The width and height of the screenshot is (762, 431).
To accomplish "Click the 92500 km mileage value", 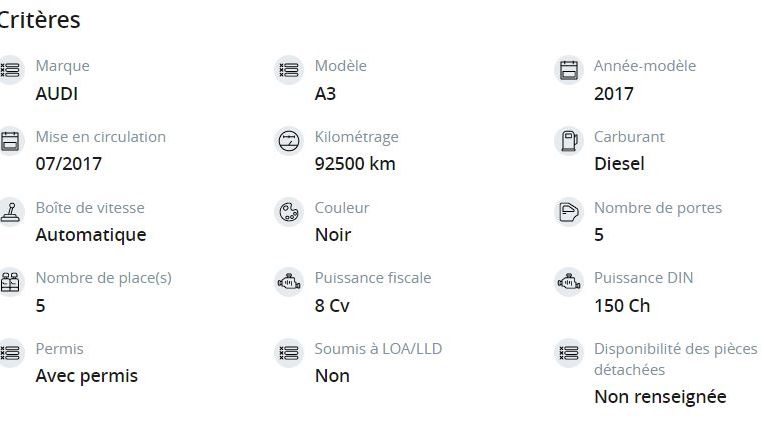I will [x=355, y=164].
